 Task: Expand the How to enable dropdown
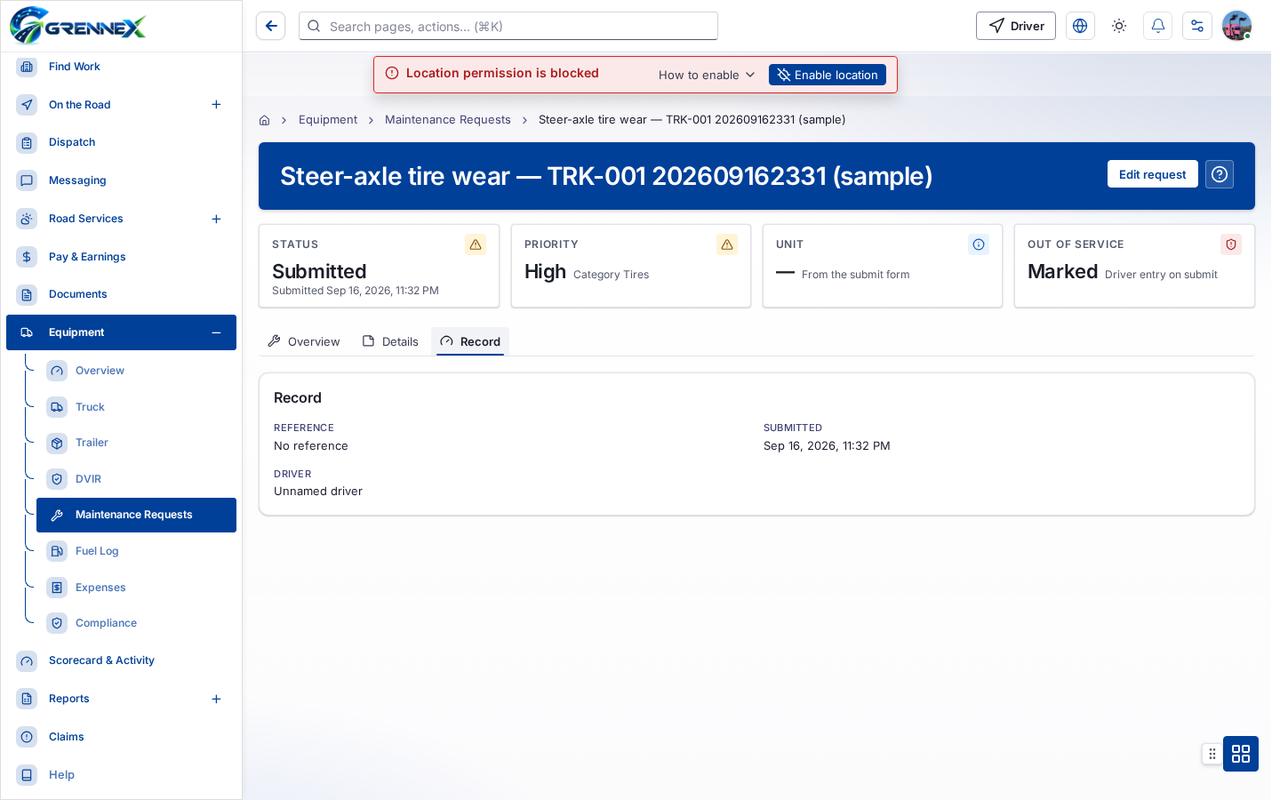[706, 75]
